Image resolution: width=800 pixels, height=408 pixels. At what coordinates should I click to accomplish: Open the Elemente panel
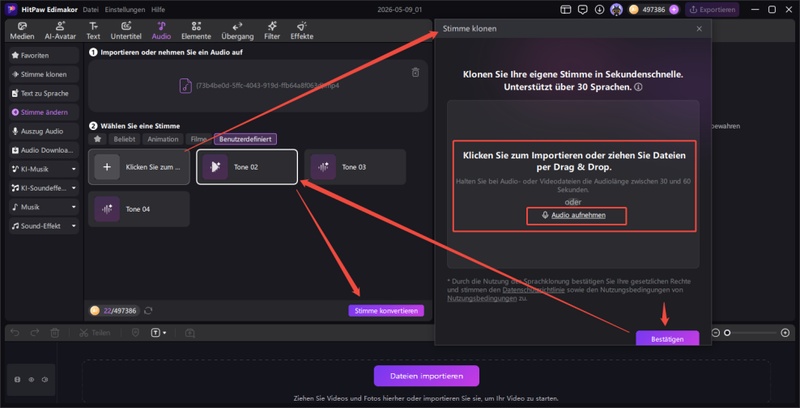pos(196,31)
